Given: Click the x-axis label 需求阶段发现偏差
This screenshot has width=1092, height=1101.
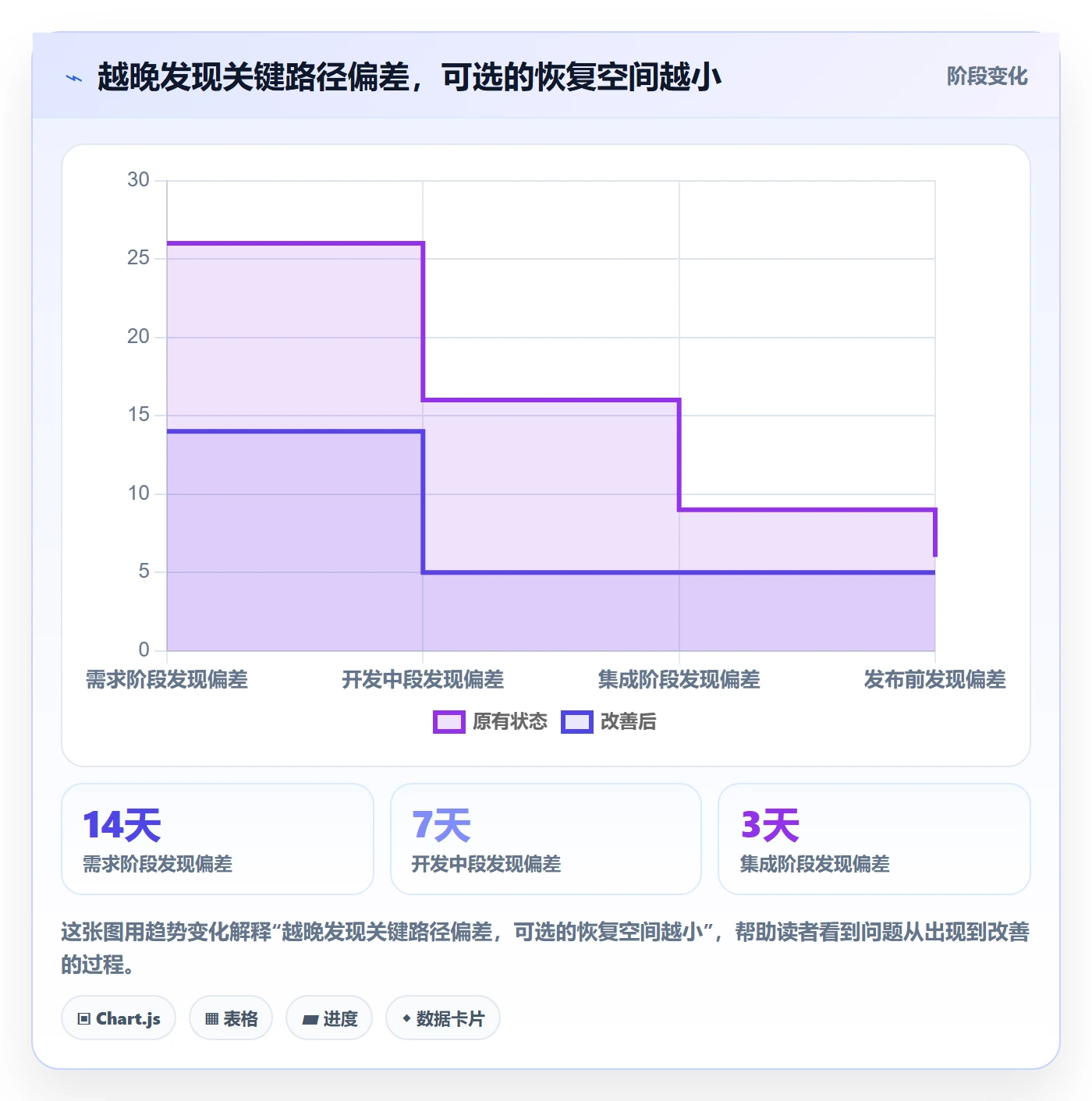Looking at the screenshot, I should 167,680.
